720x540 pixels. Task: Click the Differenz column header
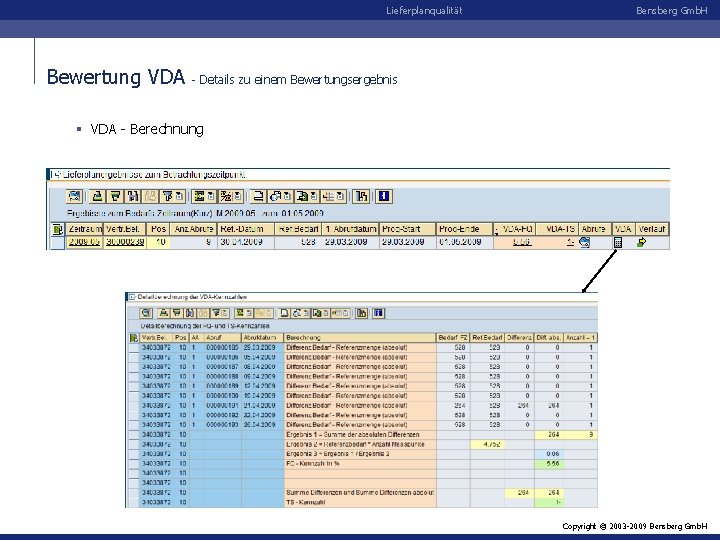[519, 338]
